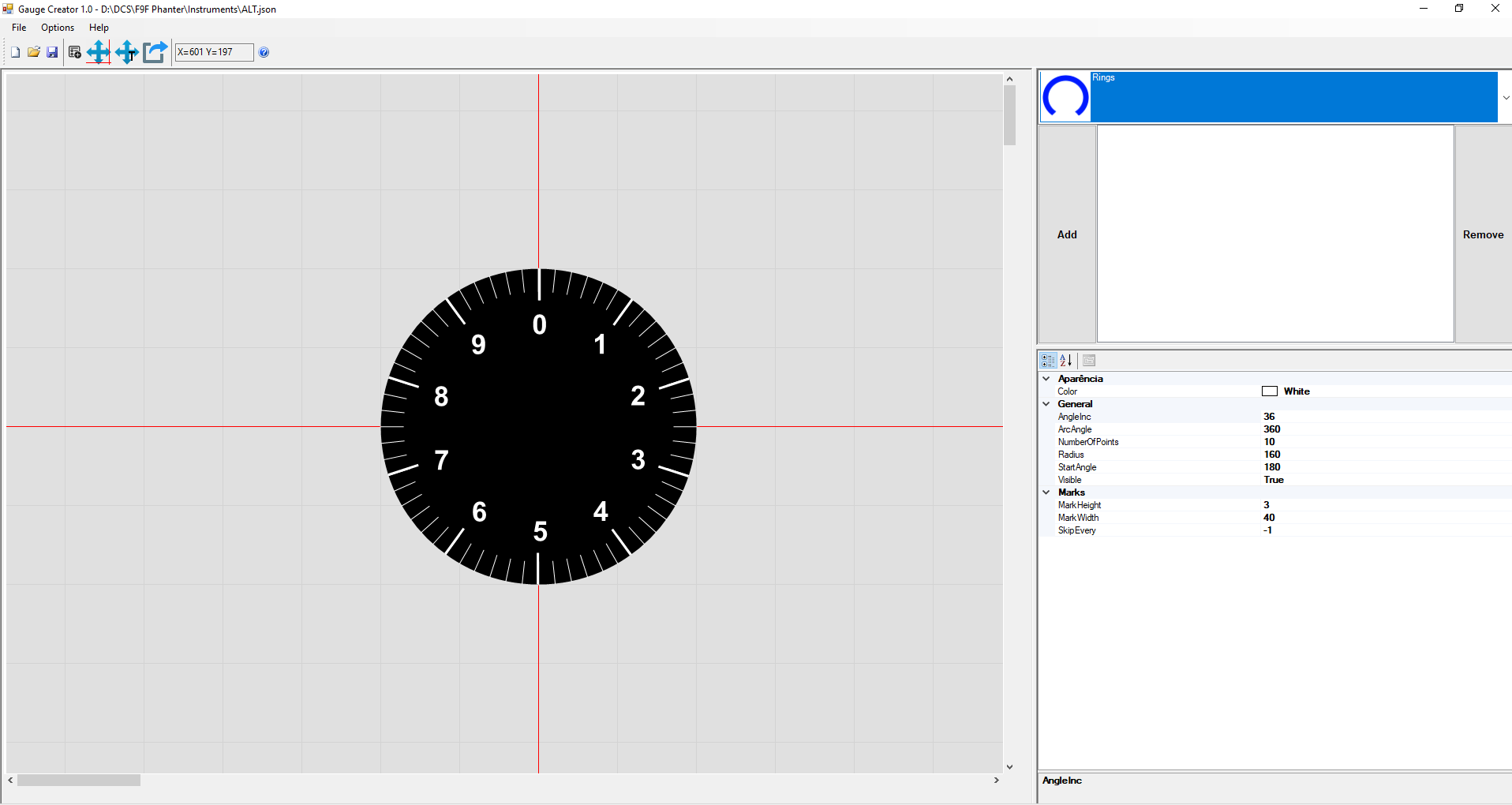Open the Options menu
The height and width of the screenshot is (805, 1512).
58,28
